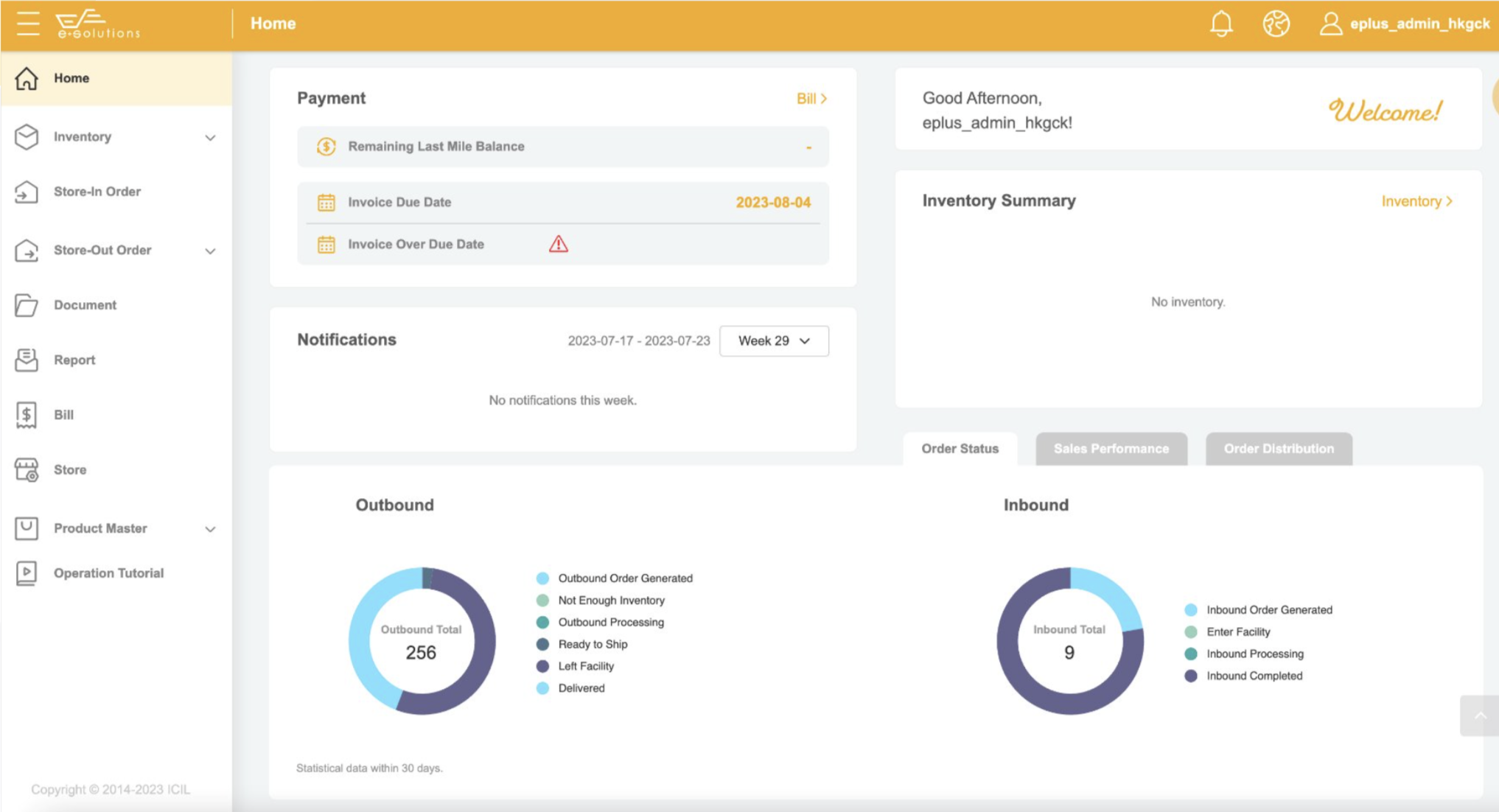Switch to Order Distribution tab
This screenshot has width=1499, height=812.
tap(1278, 449)
